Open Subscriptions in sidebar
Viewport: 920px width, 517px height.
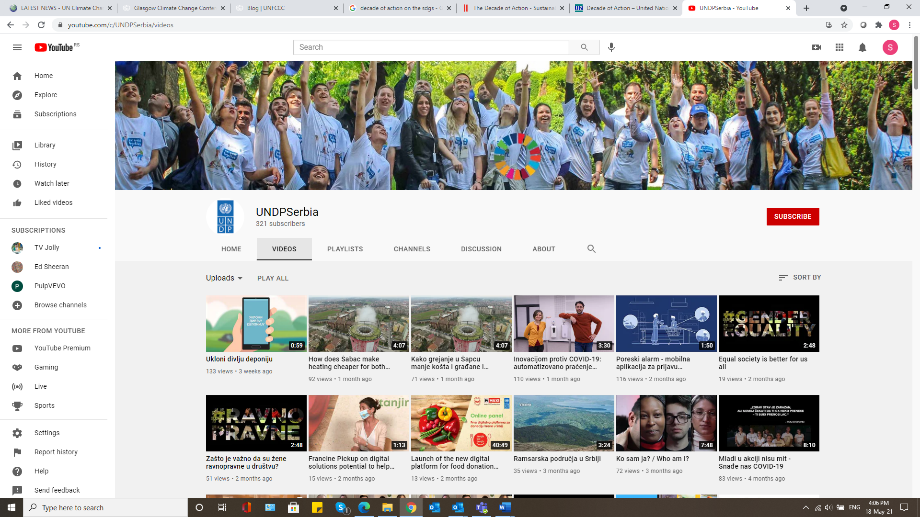coord(53,114)
